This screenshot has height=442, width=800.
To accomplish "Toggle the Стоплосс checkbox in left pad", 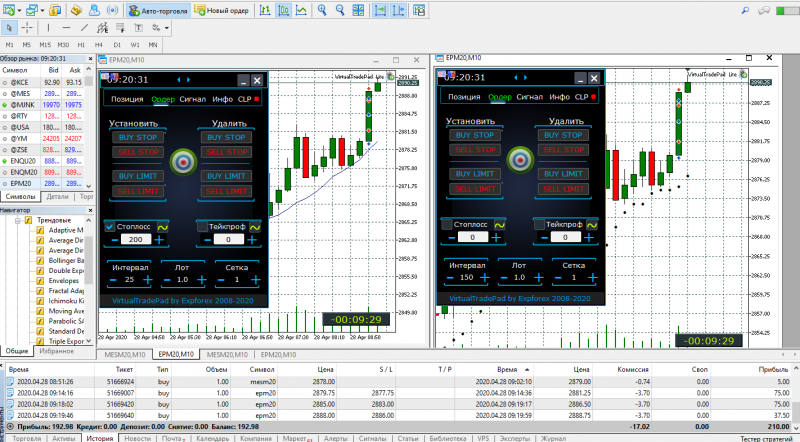I will 110,226.
